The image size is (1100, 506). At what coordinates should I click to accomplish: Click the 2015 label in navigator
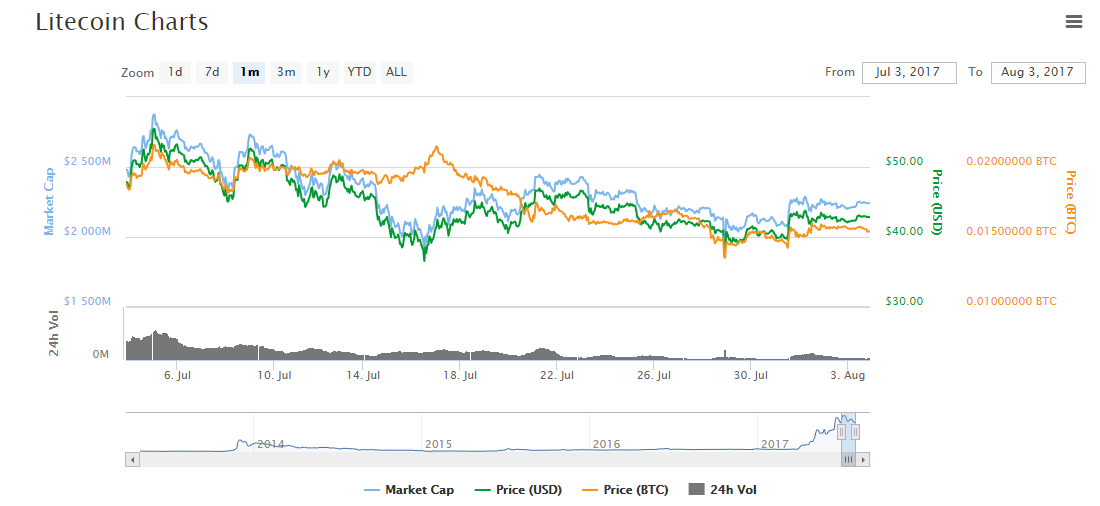click(438, 444)
